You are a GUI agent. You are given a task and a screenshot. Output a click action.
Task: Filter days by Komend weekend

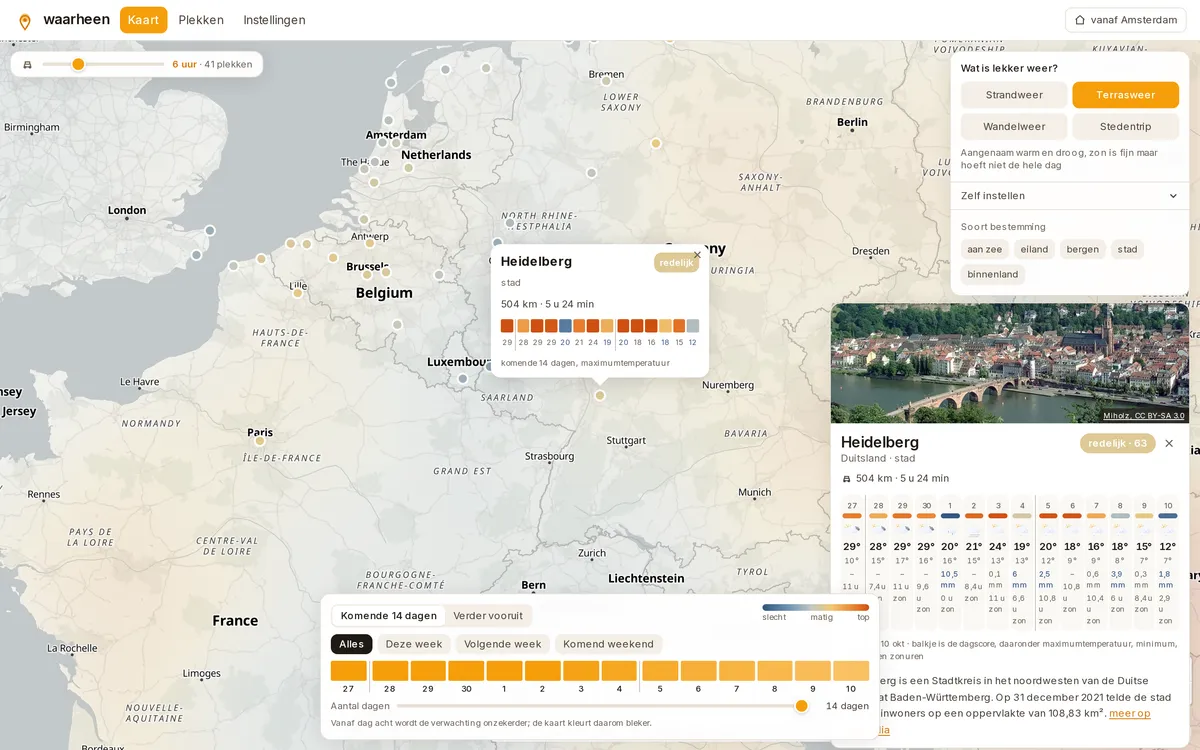(x=608, y=644)
